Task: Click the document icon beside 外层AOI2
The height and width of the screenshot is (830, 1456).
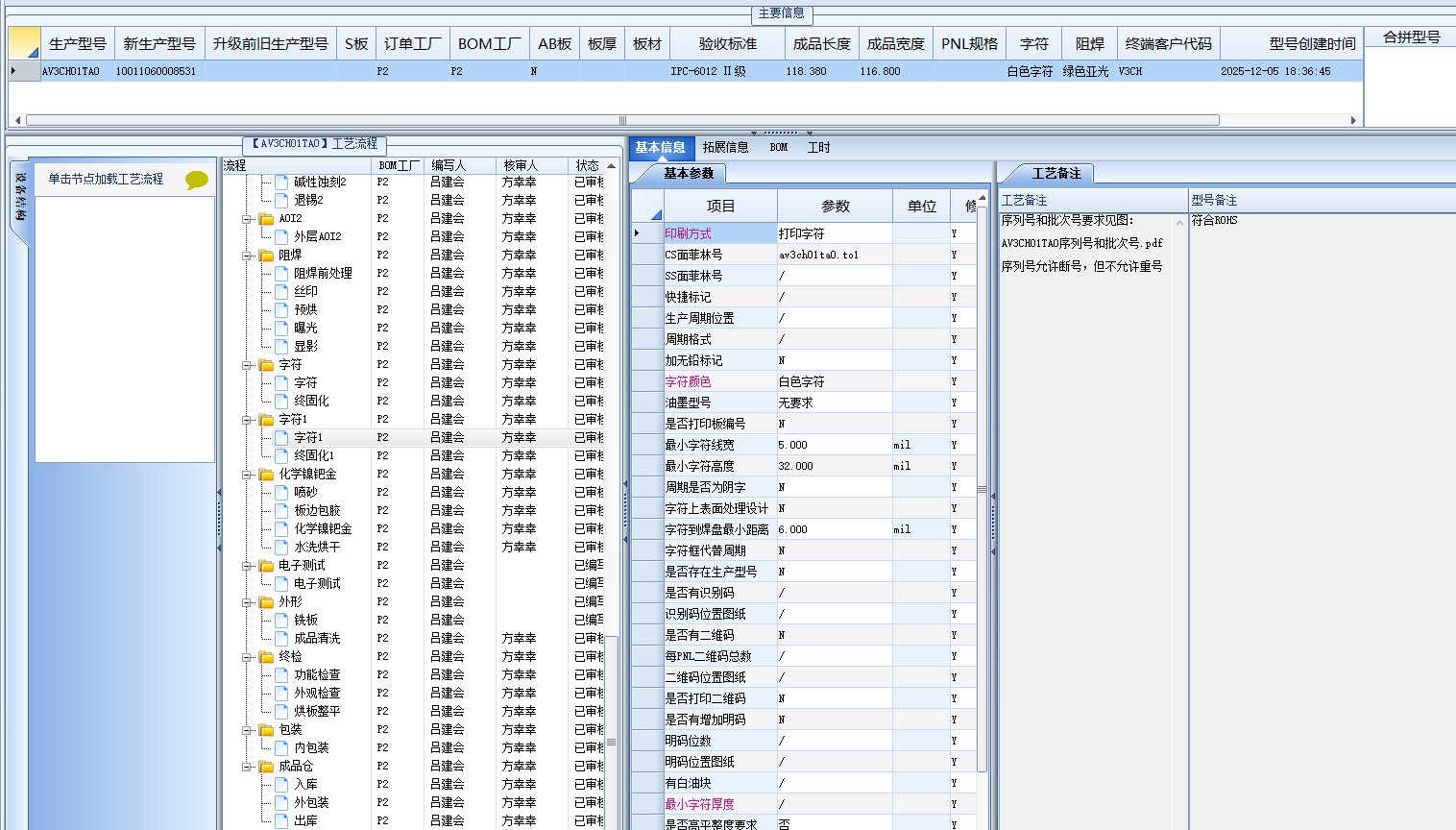Action: (281, 236)
